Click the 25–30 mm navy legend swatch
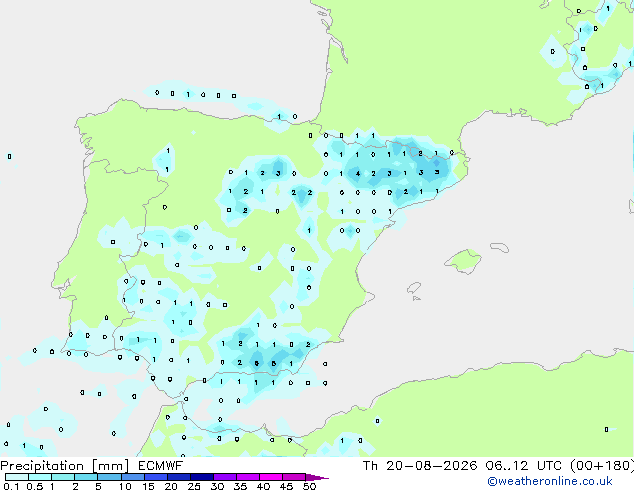The width and height of the screenshot is (634, 490). (x=202, y=477)
